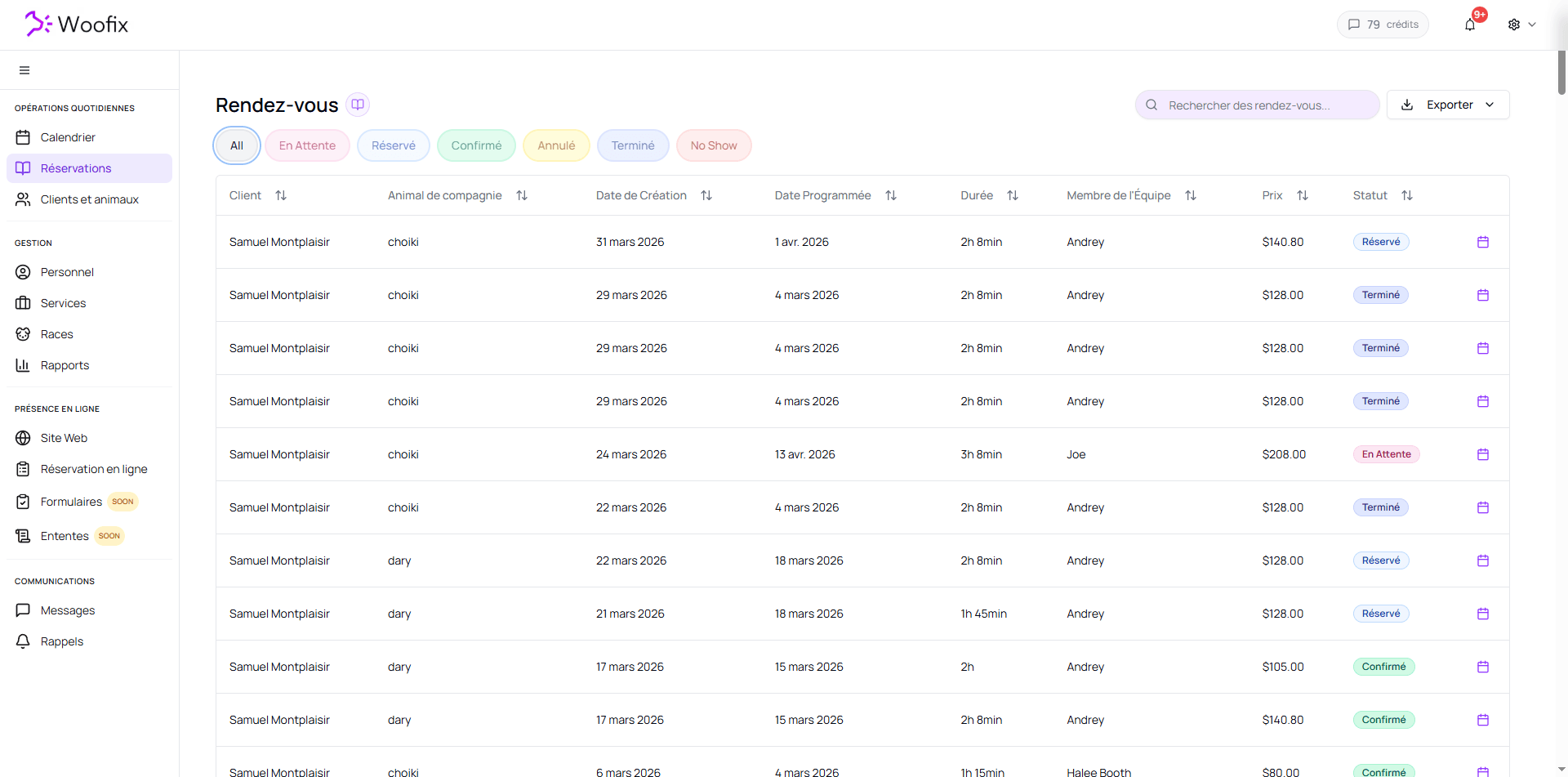Sort the table by Date Programmée
The image size is (1568, 777).
(890, 195)
